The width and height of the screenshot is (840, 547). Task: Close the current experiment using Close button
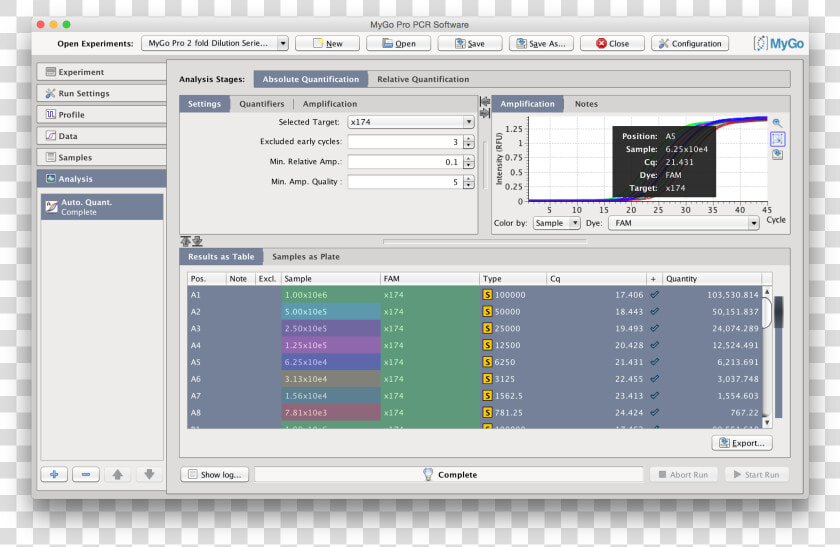pos(612,43)
